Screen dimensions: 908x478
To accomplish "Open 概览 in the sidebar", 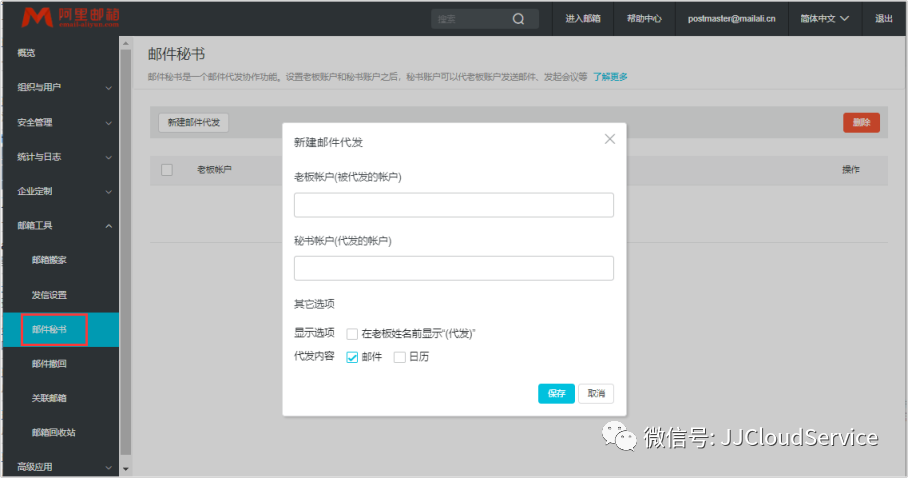I will [x=26, y=53].
